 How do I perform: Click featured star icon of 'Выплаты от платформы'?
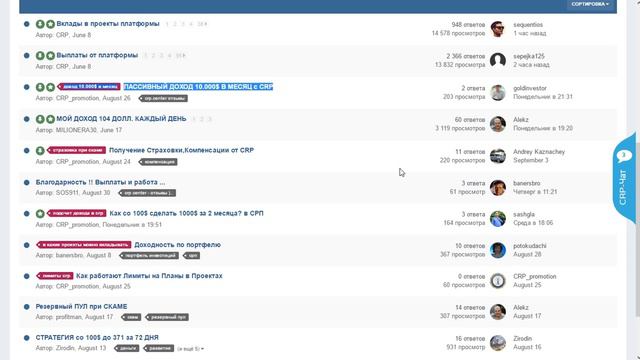coord(50,56)
